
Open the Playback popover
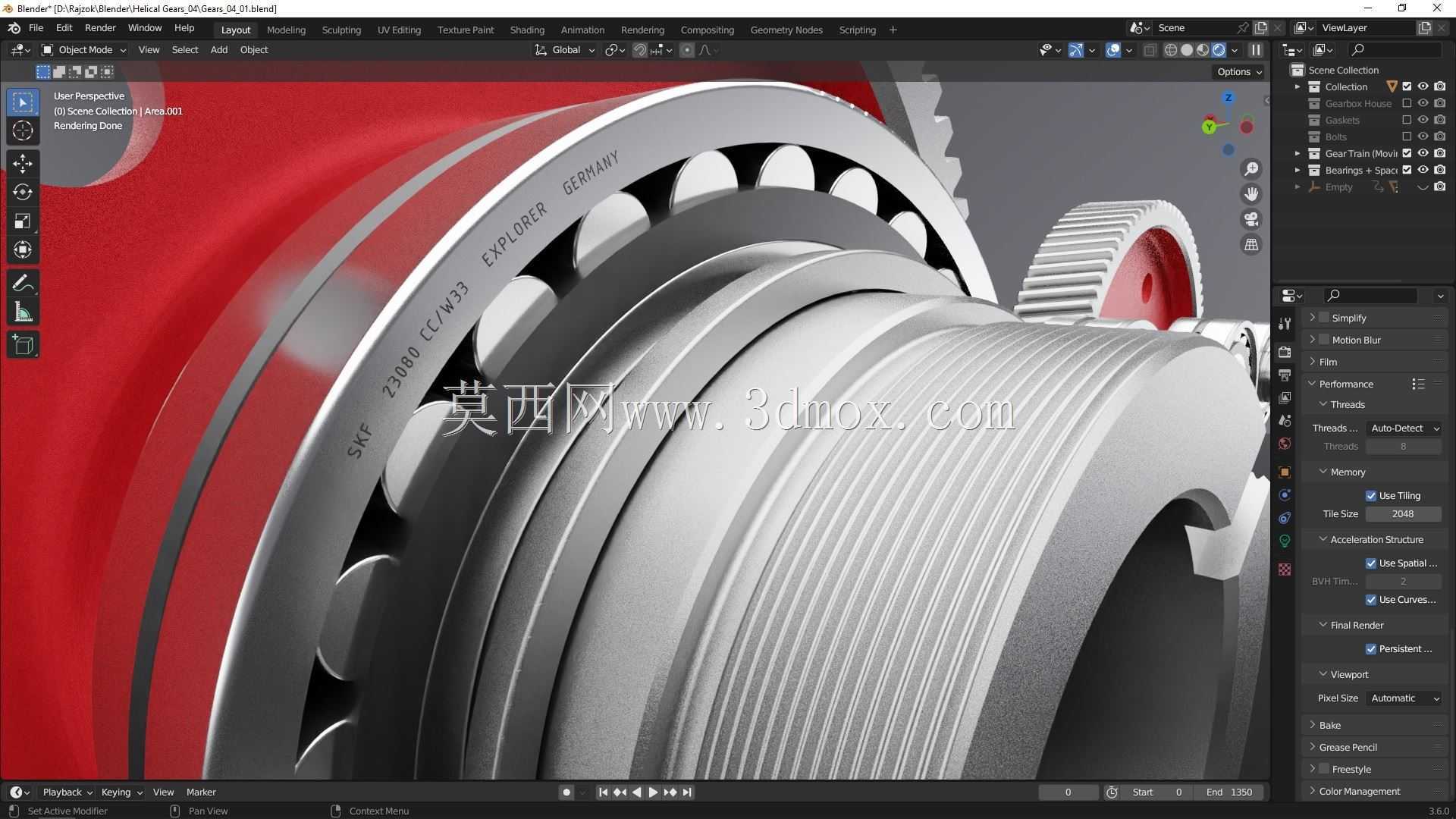67,792
